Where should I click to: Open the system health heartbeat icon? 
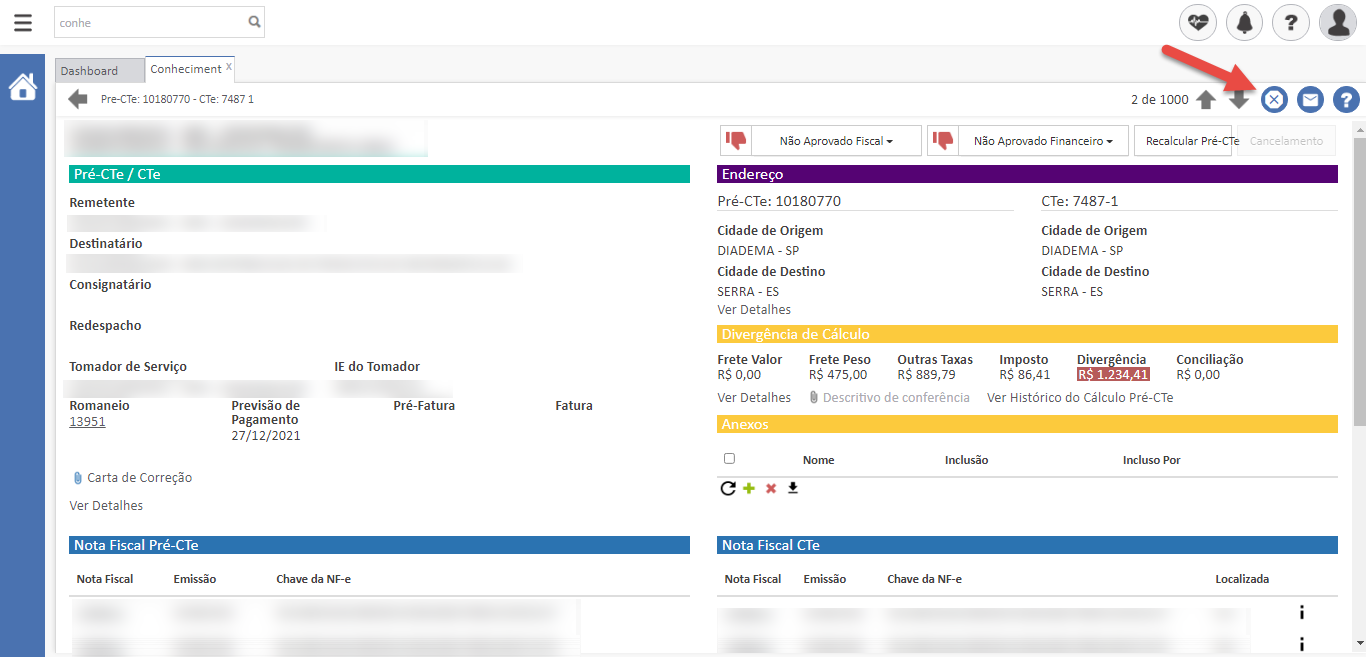(x=1197, y=22)
